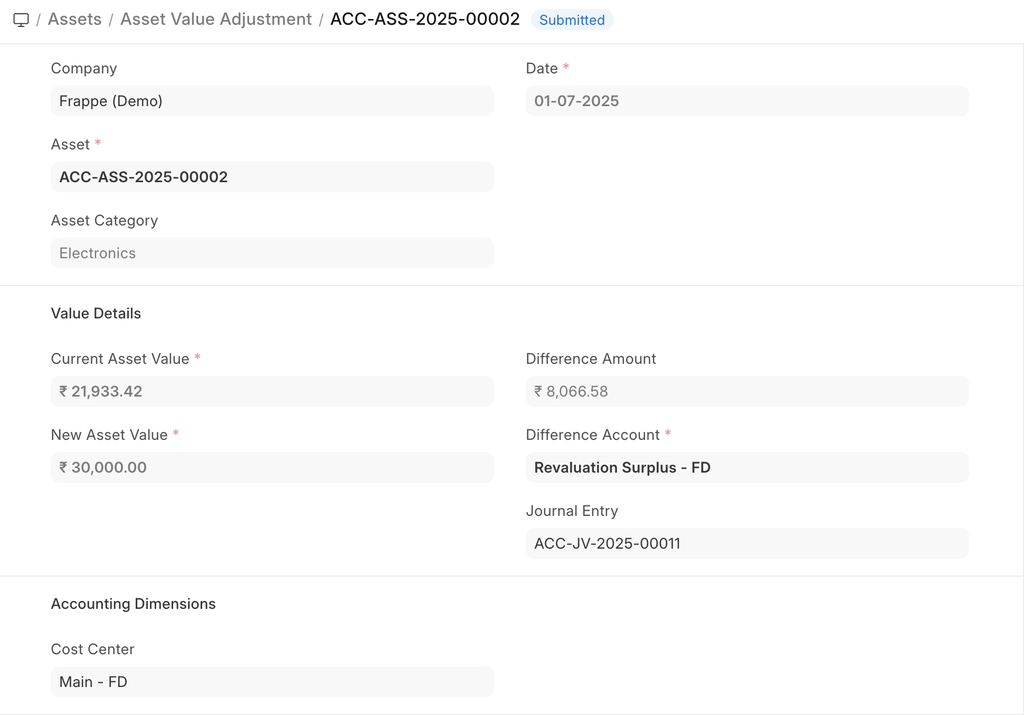
Task: Select the Company field Frappe (Demo)
Action: (272, 101)
